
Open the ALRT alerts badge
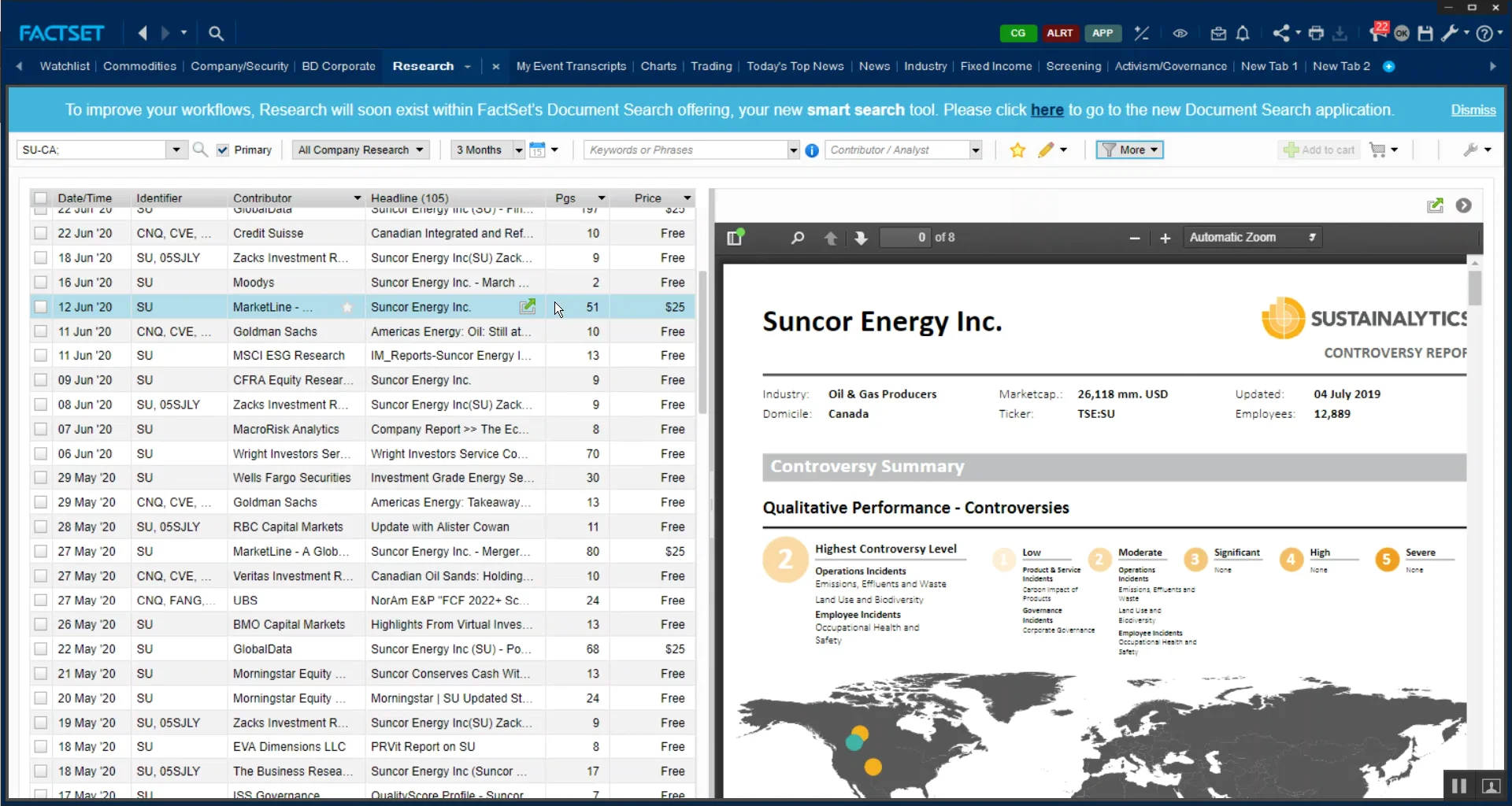1060,33
